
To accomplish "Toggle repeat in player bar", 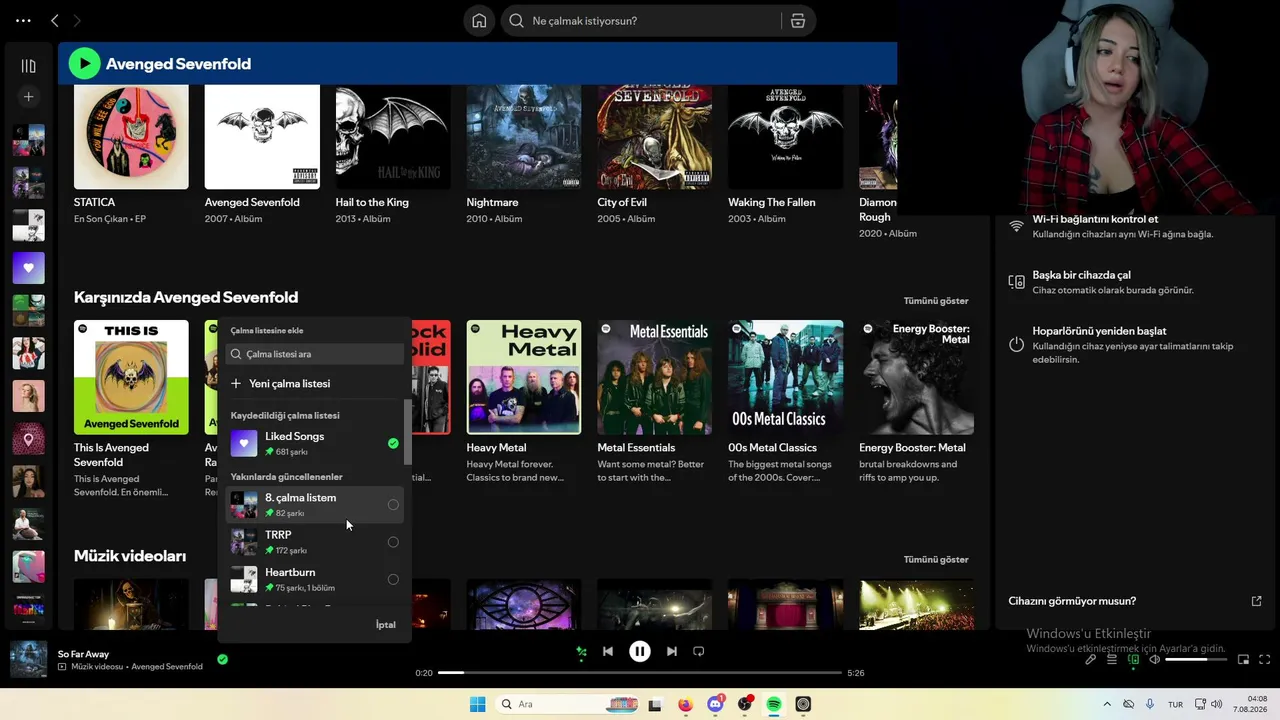I will [699, 651].
